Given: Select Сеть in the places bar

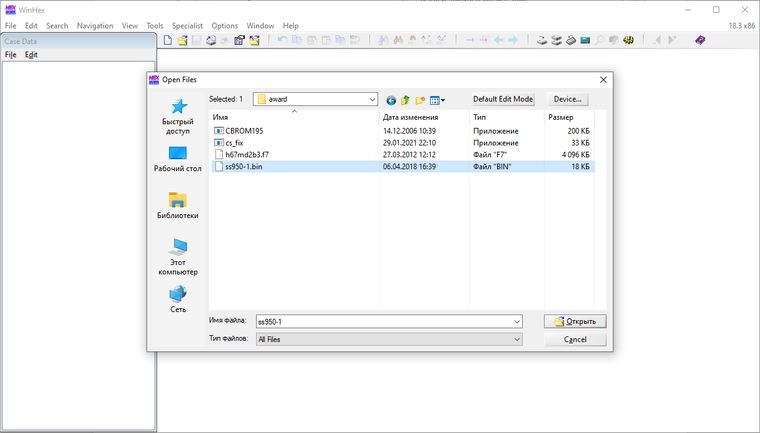Looking at the screenshot, I should [x=178, y=299].
